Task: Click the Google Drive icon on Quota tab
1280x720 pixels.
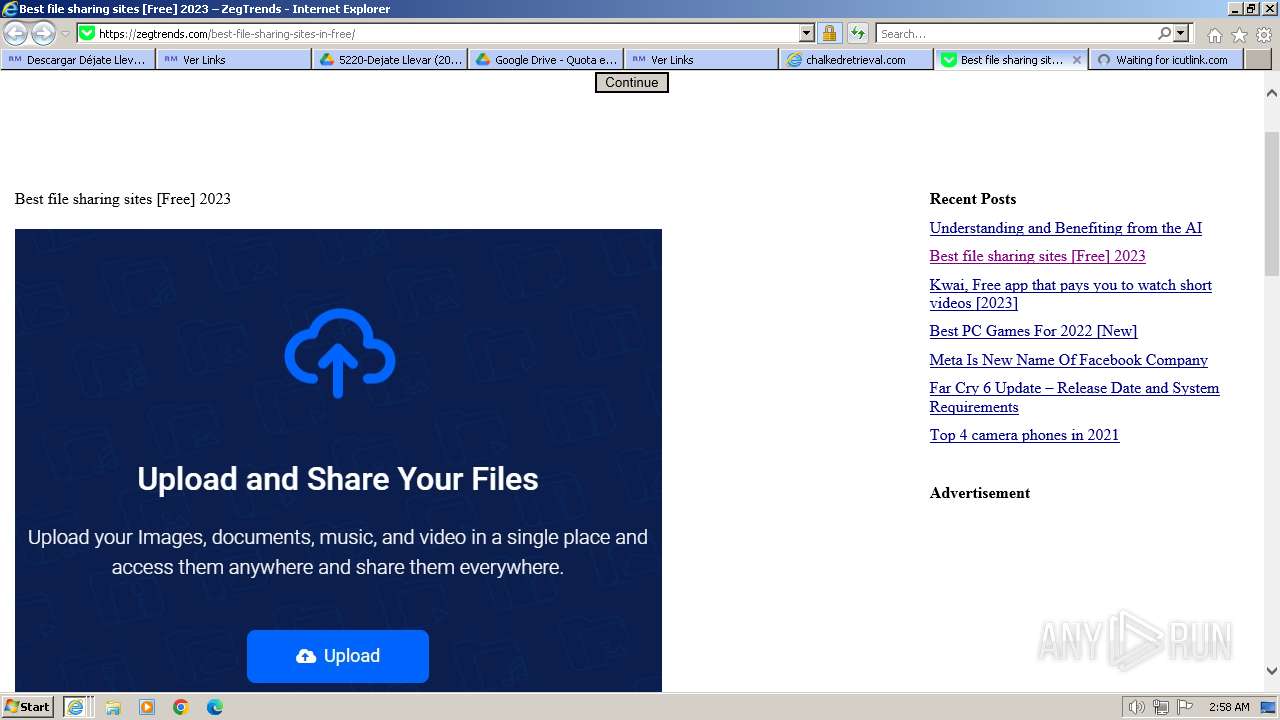Action: [484, 60]
